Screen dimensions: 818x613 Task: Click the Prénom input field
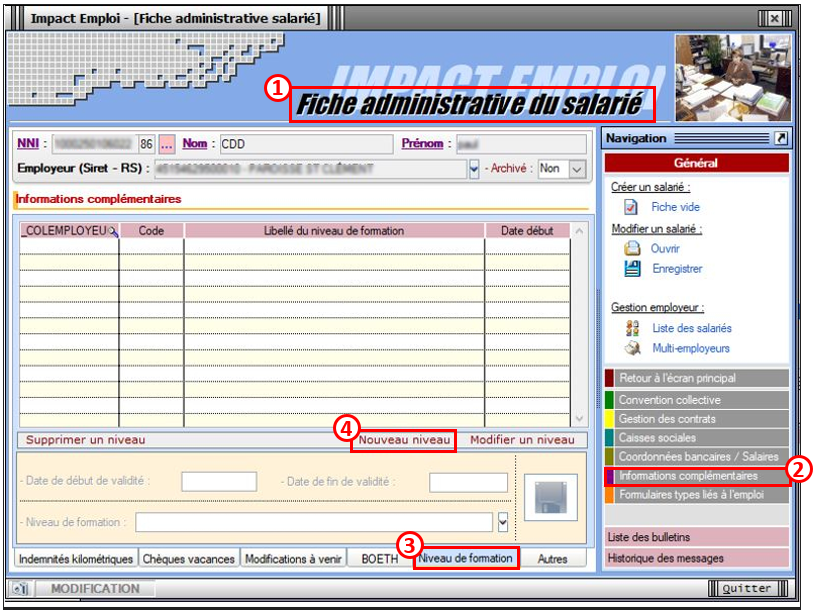[x=521, y=144]
